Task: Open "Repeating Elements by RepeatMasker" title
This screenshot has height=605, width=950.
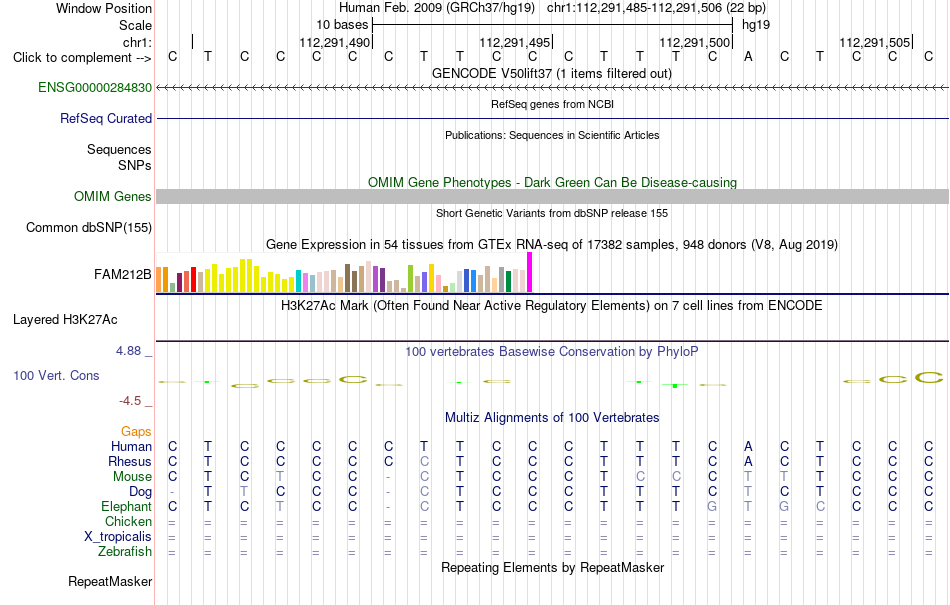Action: click(x=553, y=567)
